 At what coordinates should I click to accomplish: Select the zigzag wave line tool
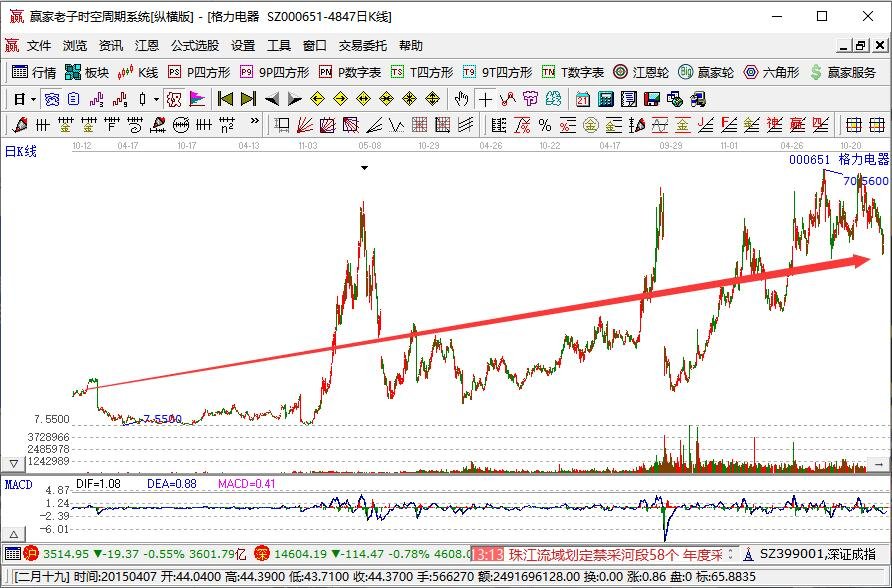(x=397, y=125)
